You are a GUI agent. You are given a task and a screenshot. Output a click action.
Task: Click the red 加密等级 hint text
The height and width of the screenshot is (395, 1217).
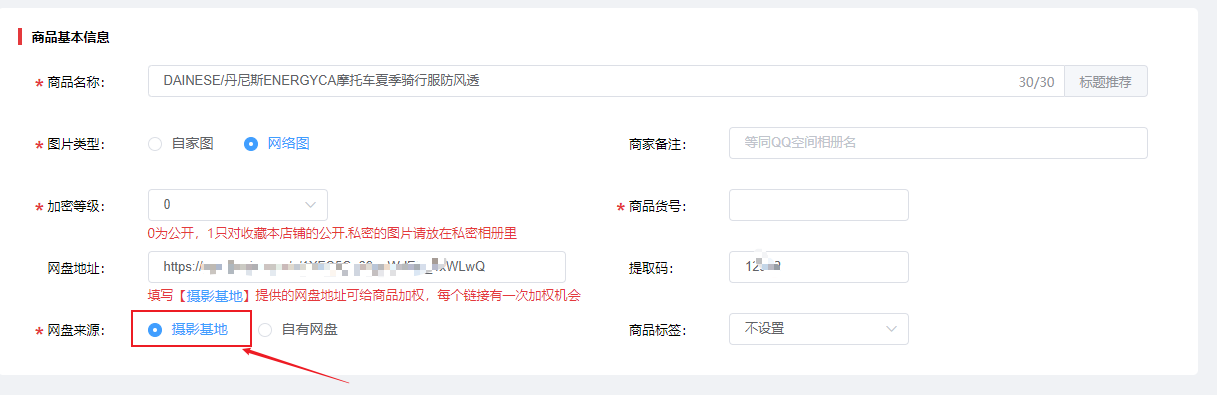pos(339,233)
